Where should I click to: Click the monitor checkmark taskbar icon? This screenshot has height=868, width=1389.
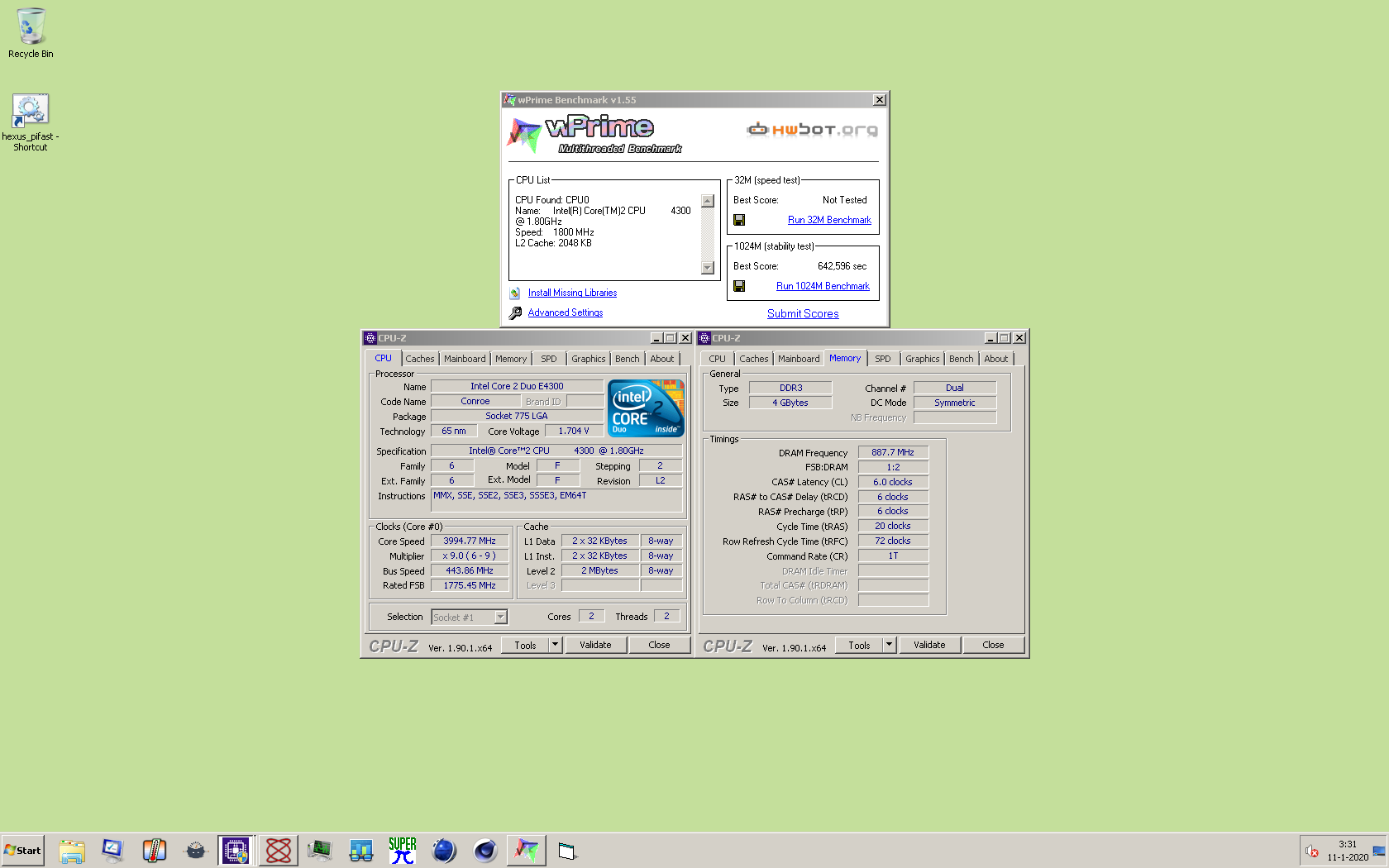click(x=112, y=851)
